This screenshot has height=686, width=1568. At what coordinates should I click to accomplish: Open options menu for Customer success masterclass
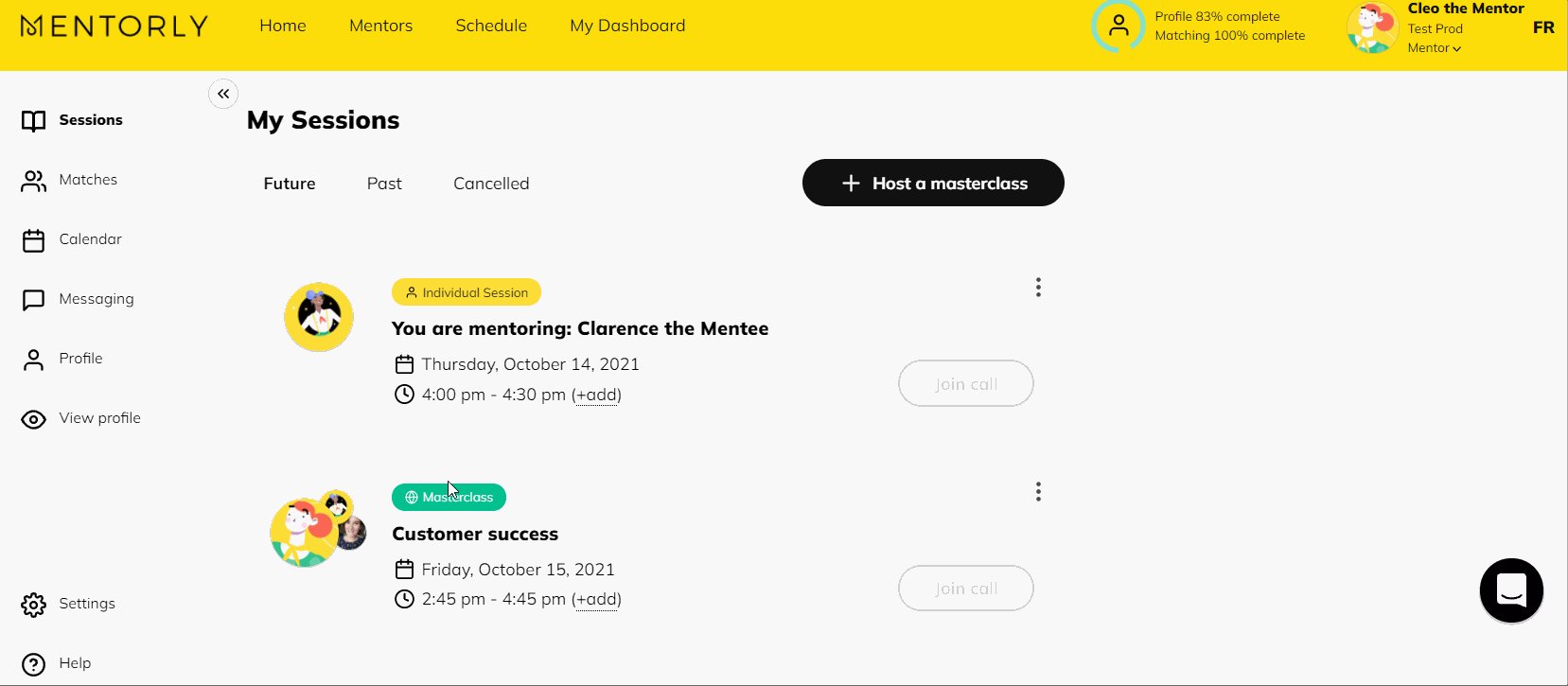(x=1038, y=492)
